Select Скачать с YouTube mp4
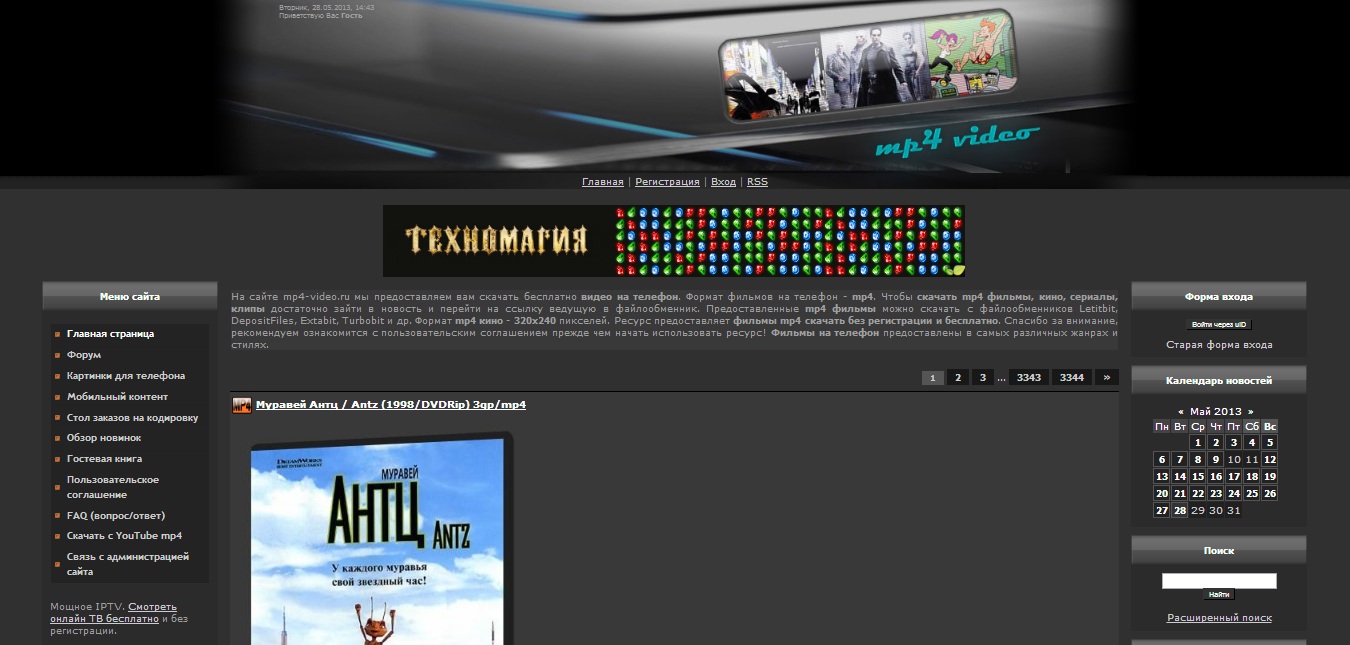Screen dimensions: 1350x645 click(x=125, y=536)
